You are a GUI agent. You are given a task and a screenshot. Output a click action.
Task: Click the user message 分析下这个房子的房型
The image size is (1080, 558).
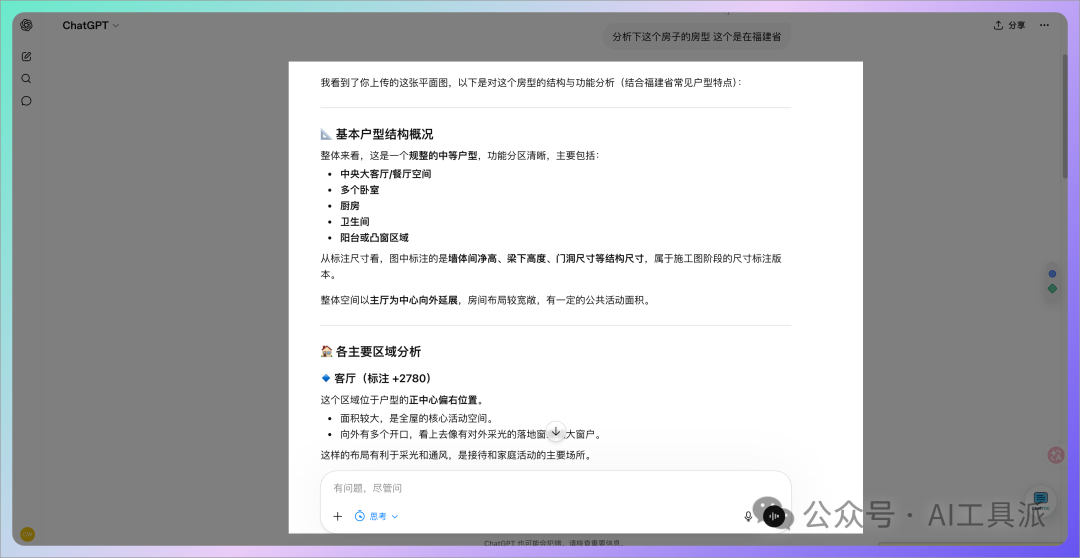pyautogui.click(x=696, y=37)
